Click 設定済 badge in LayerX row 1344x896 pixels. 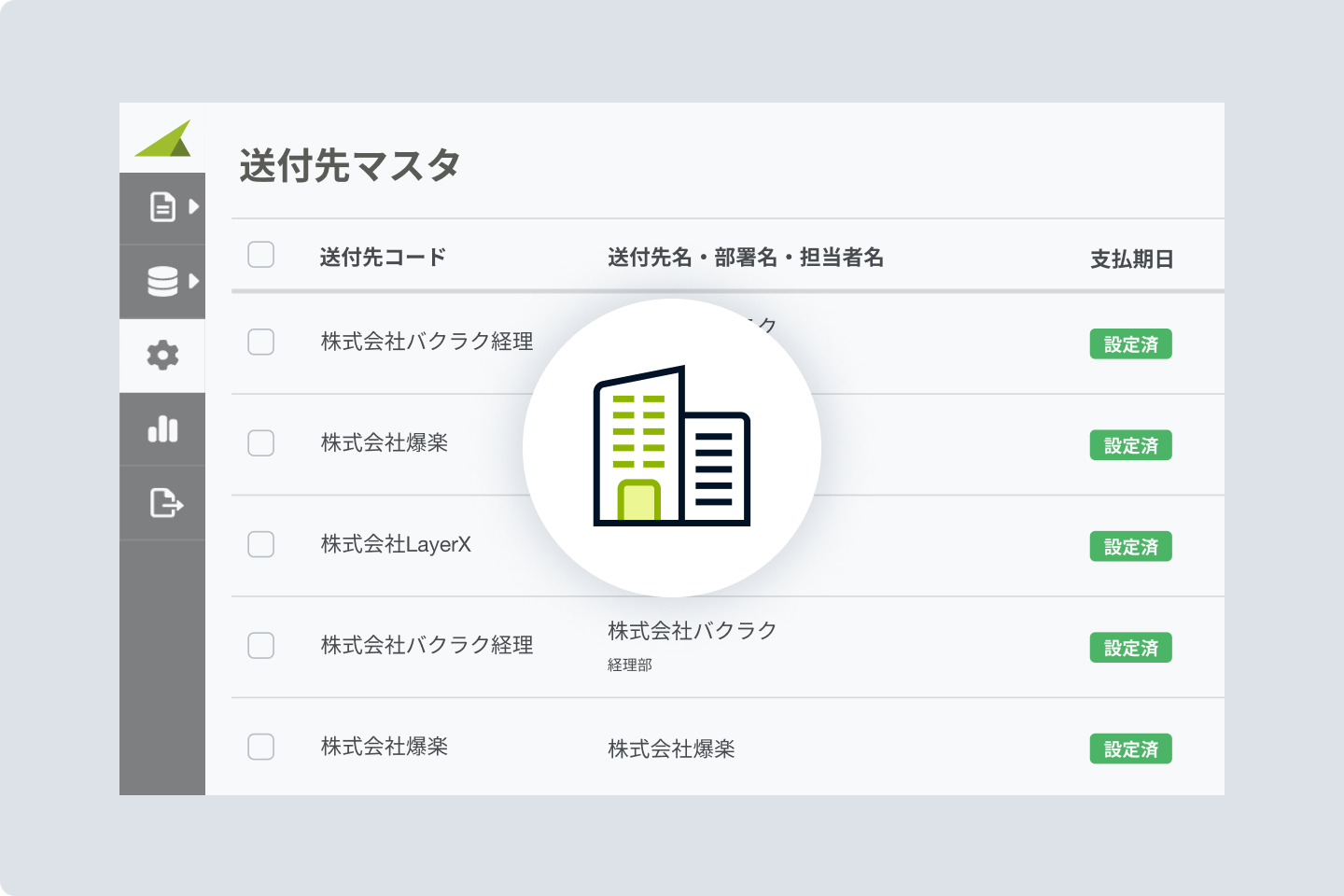1130,547
